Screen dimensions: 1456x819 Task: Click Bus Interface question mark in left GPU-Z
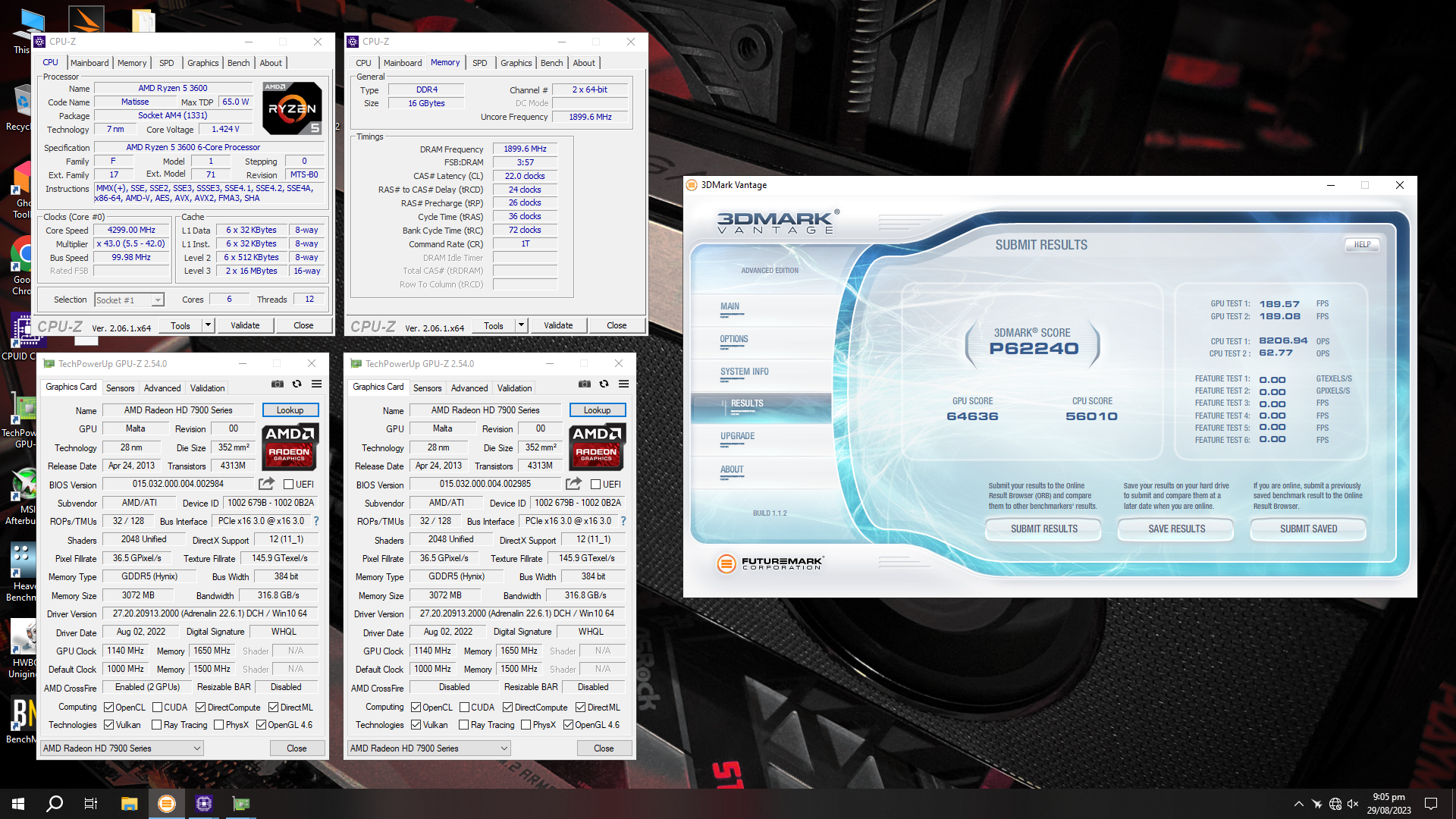click(x=316, y=521)
